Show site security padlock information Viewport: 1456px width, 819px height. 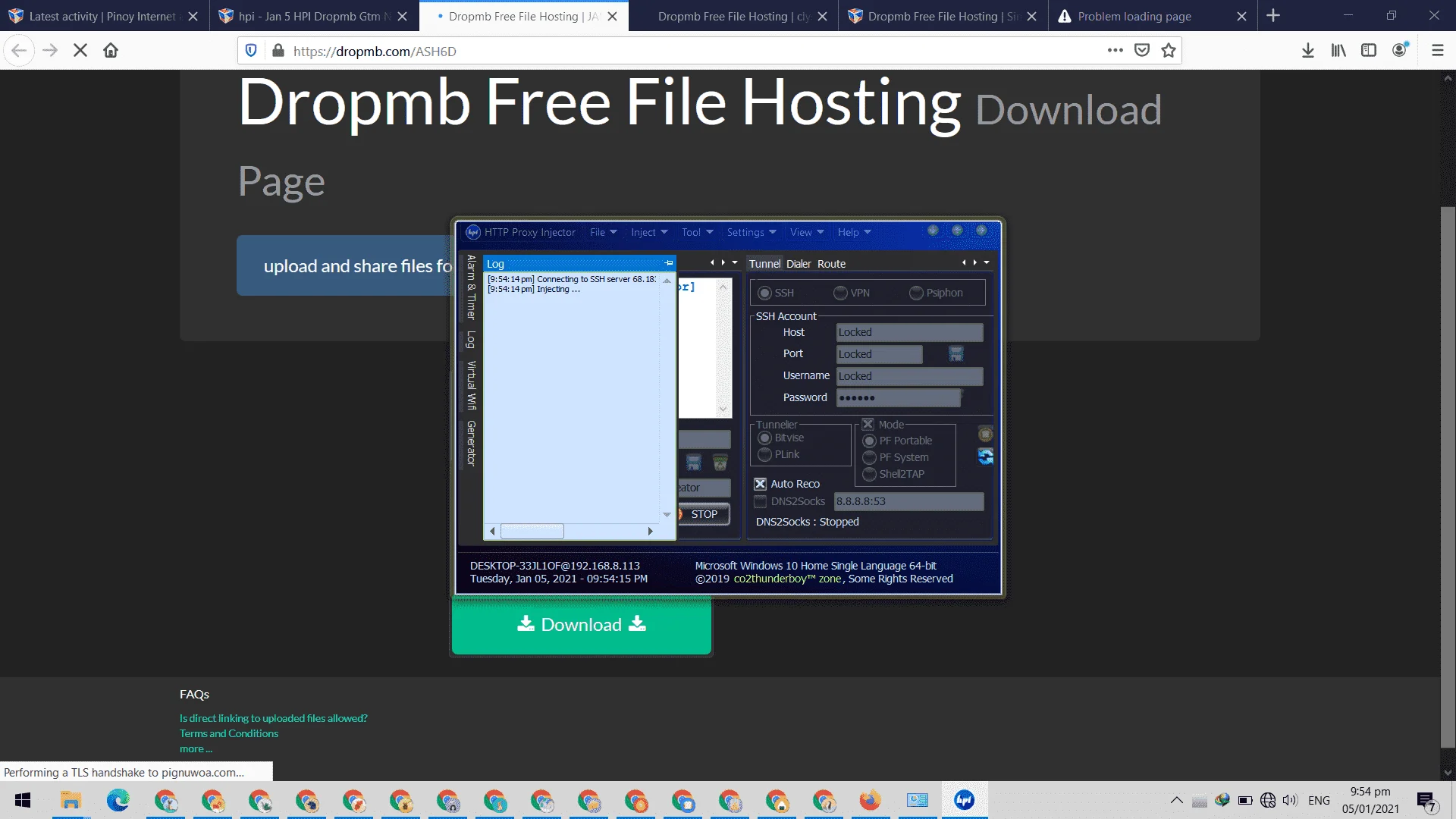click(x=278, y=51)
